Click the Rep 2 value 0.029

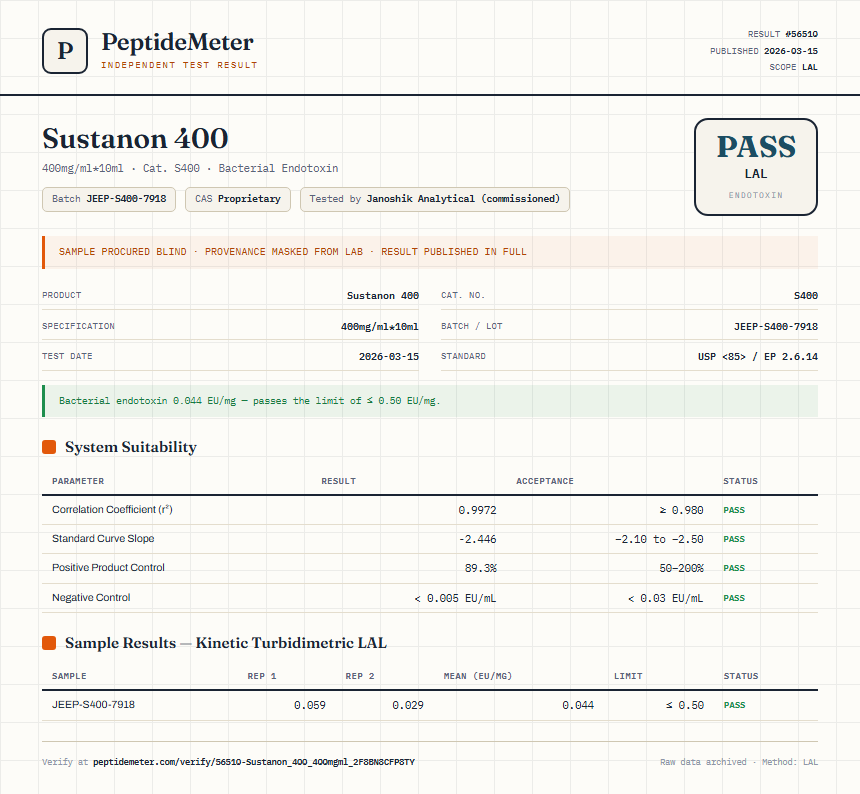(408, 705)
